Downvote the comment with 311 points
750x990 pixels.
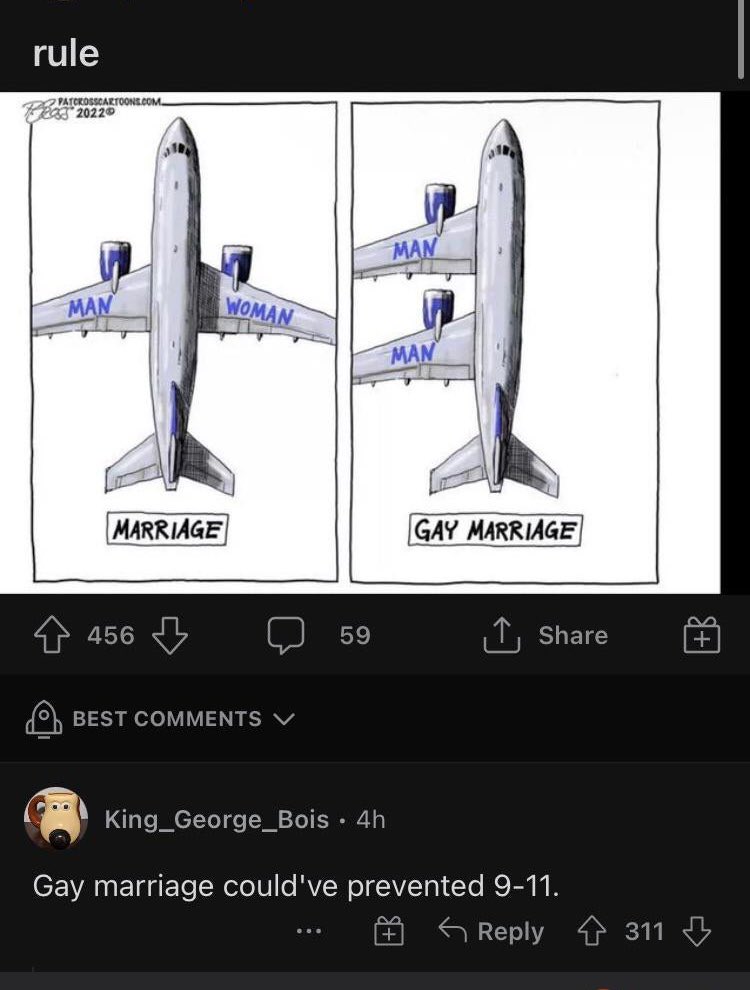[695, 932]
